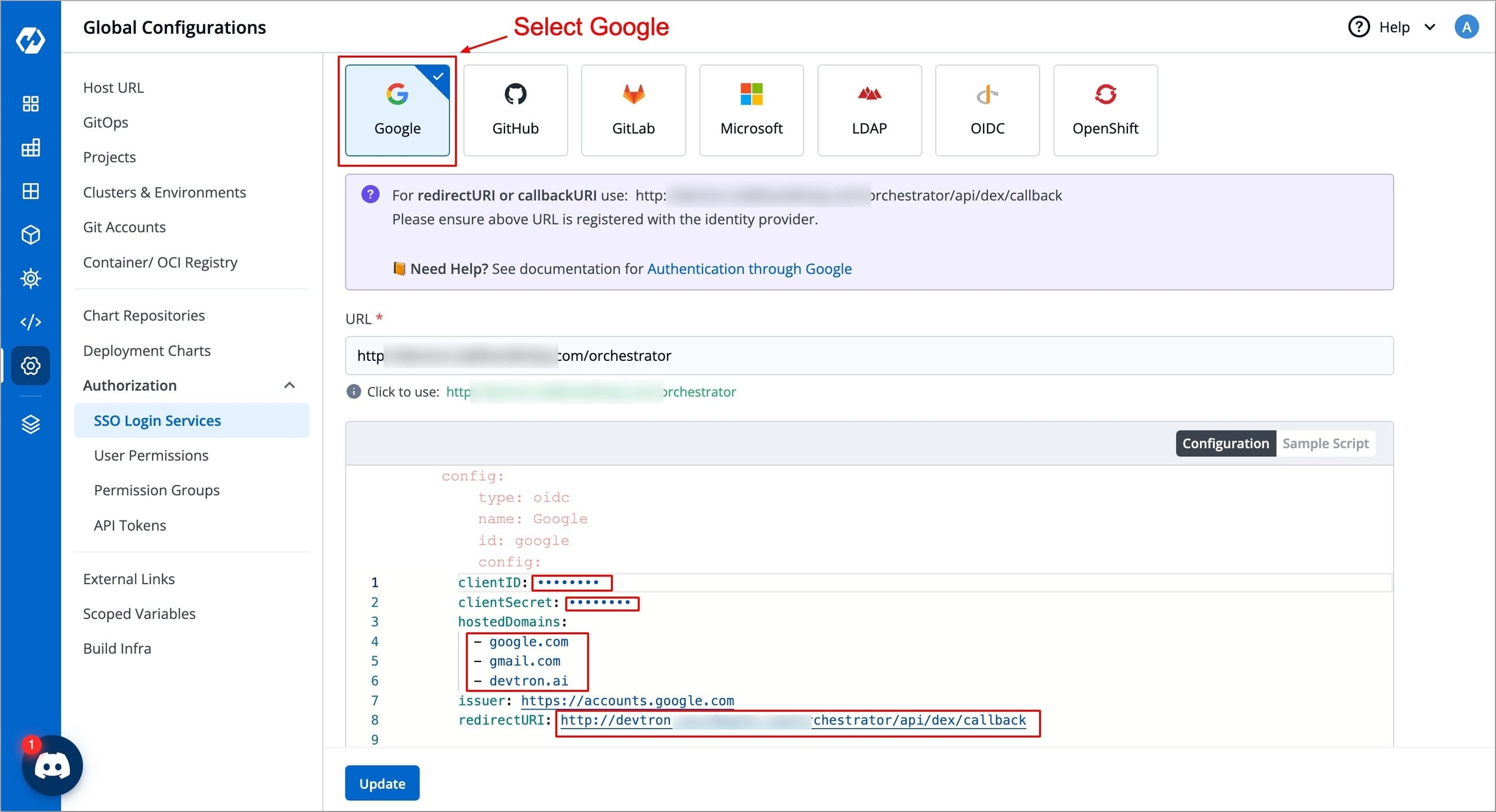The image size is (1496, 812).
Task: Select SSO Login Services
Action: [192, 421]
